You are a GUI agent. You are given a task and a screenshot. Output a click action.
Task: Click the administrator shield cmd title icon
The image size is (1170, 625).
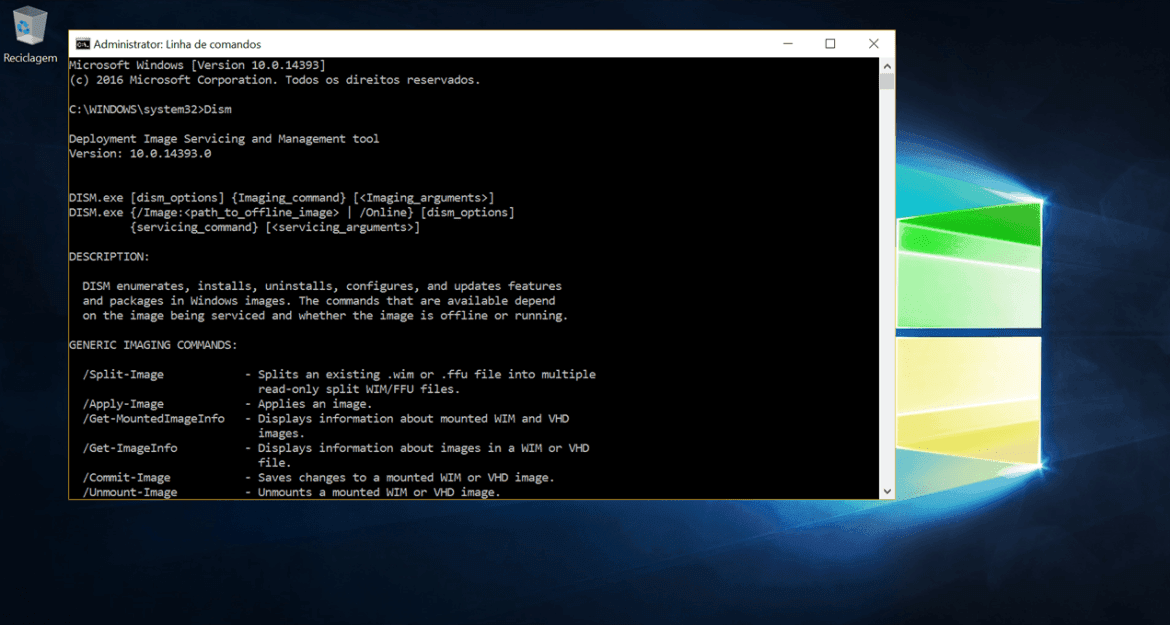point(82,43)
